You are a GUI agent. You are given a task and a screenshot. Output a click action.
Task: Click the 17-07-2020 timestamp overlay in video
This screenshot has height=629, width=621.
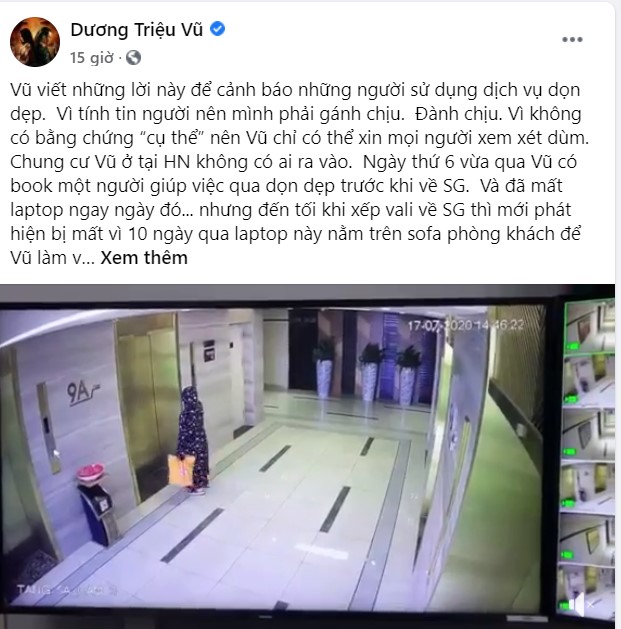pos(465,325)
